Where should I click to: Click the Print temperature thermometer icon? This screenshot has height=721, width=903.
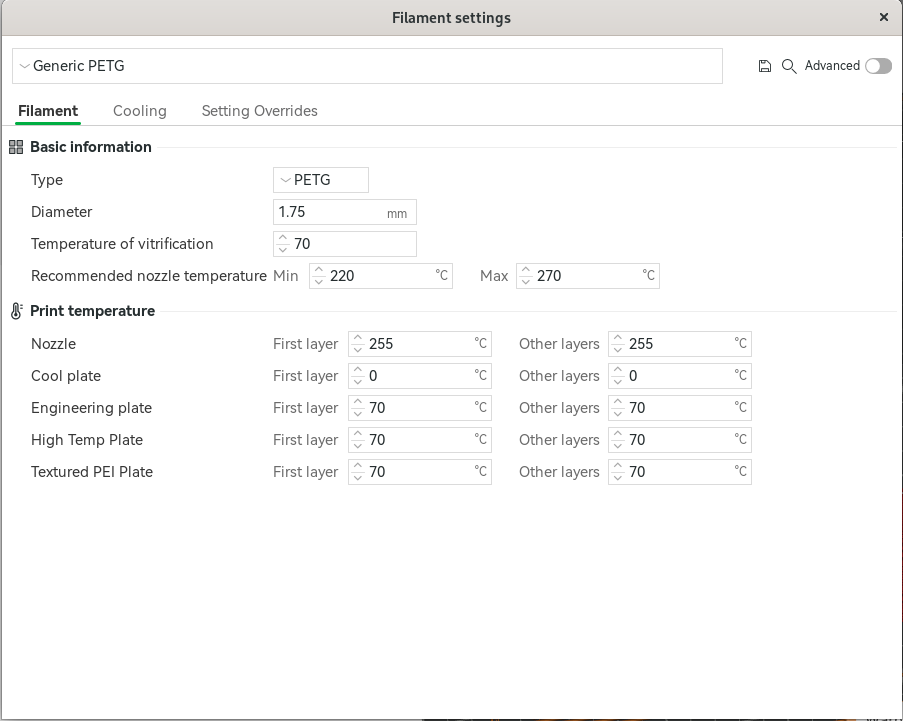pyautogui.click(x=16, y=311)
